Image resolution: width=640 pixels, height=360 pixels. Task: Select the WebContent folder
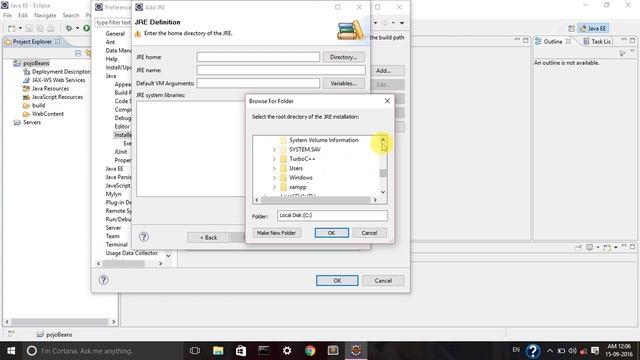tap(48, 114)
